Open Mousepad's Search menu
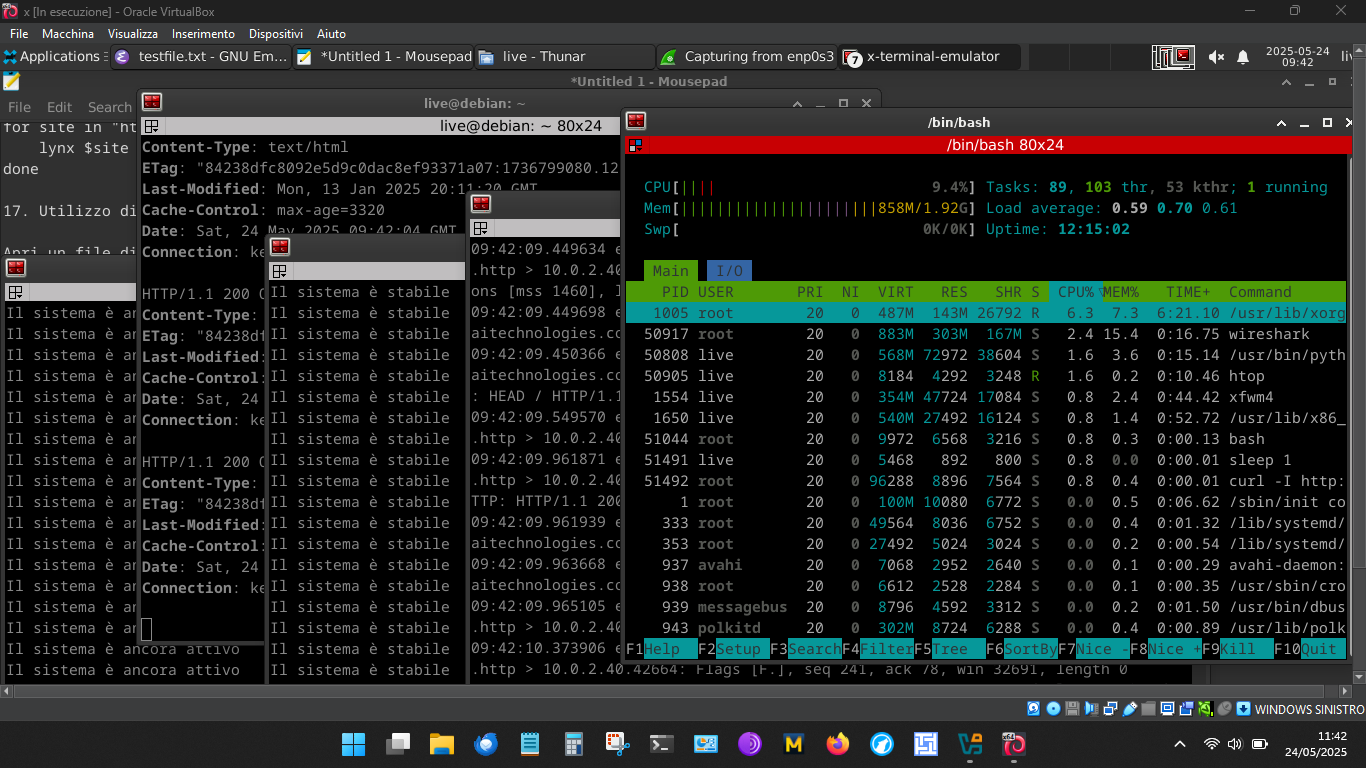The width and height of the screenshot is (1366, 768). [109, 107]
